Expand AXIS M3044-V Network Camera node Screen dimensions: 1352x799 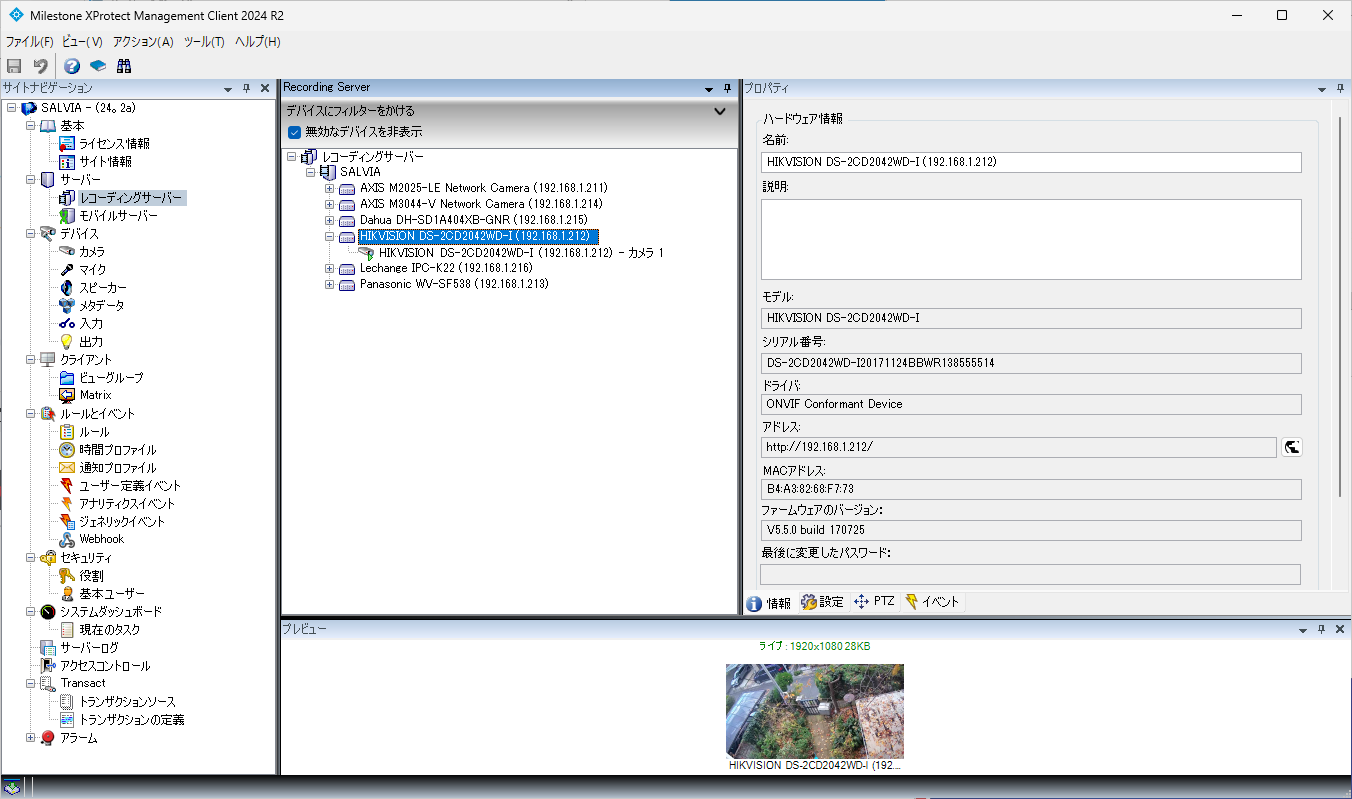point(330,204)
